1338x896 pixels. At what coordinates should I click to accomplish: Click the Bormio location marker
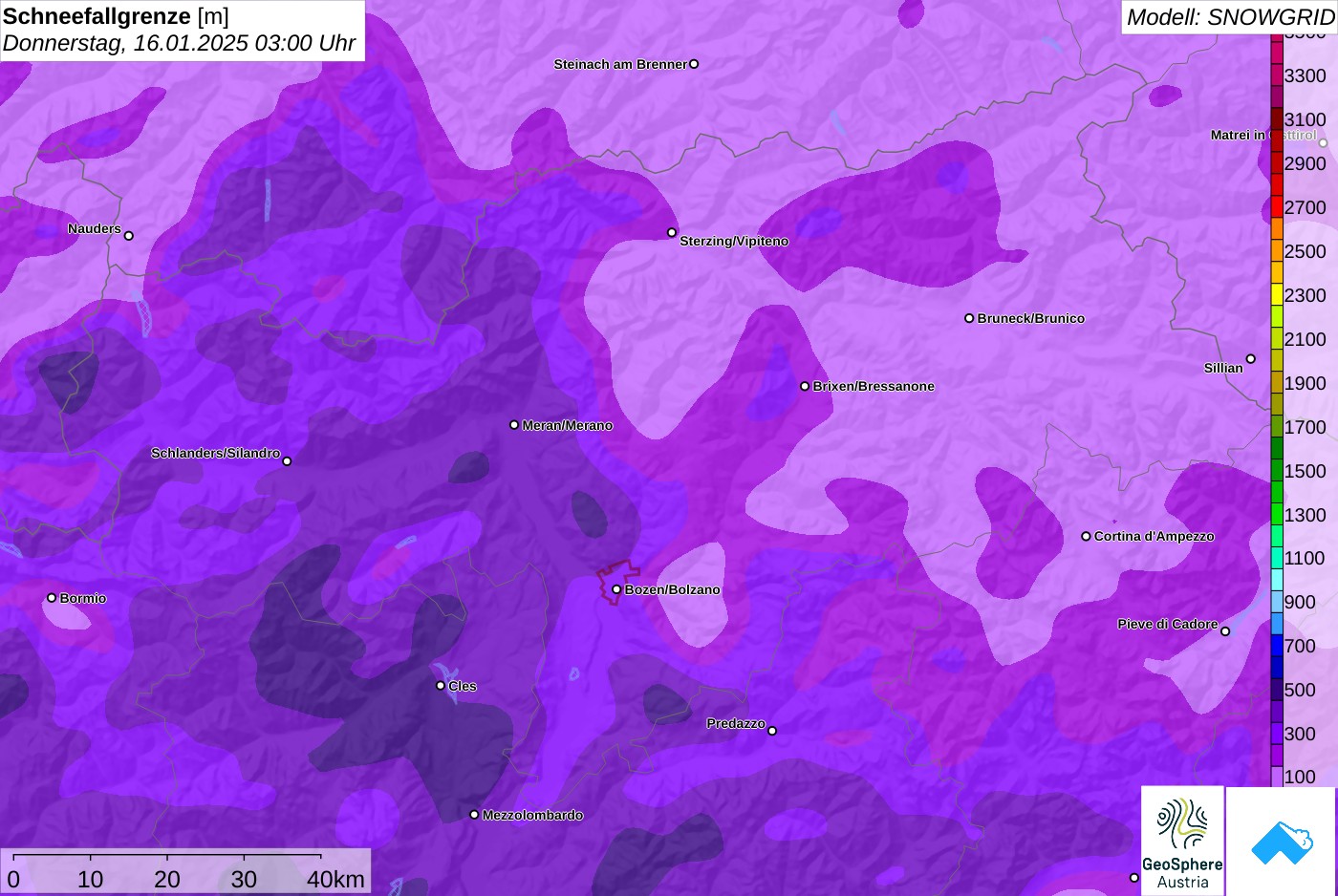coord(52,598)
